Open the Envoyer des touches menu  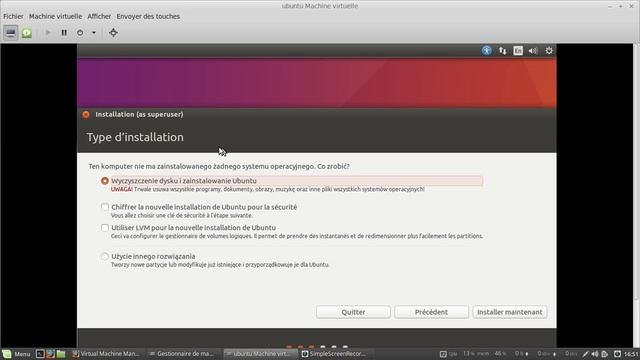148,16
